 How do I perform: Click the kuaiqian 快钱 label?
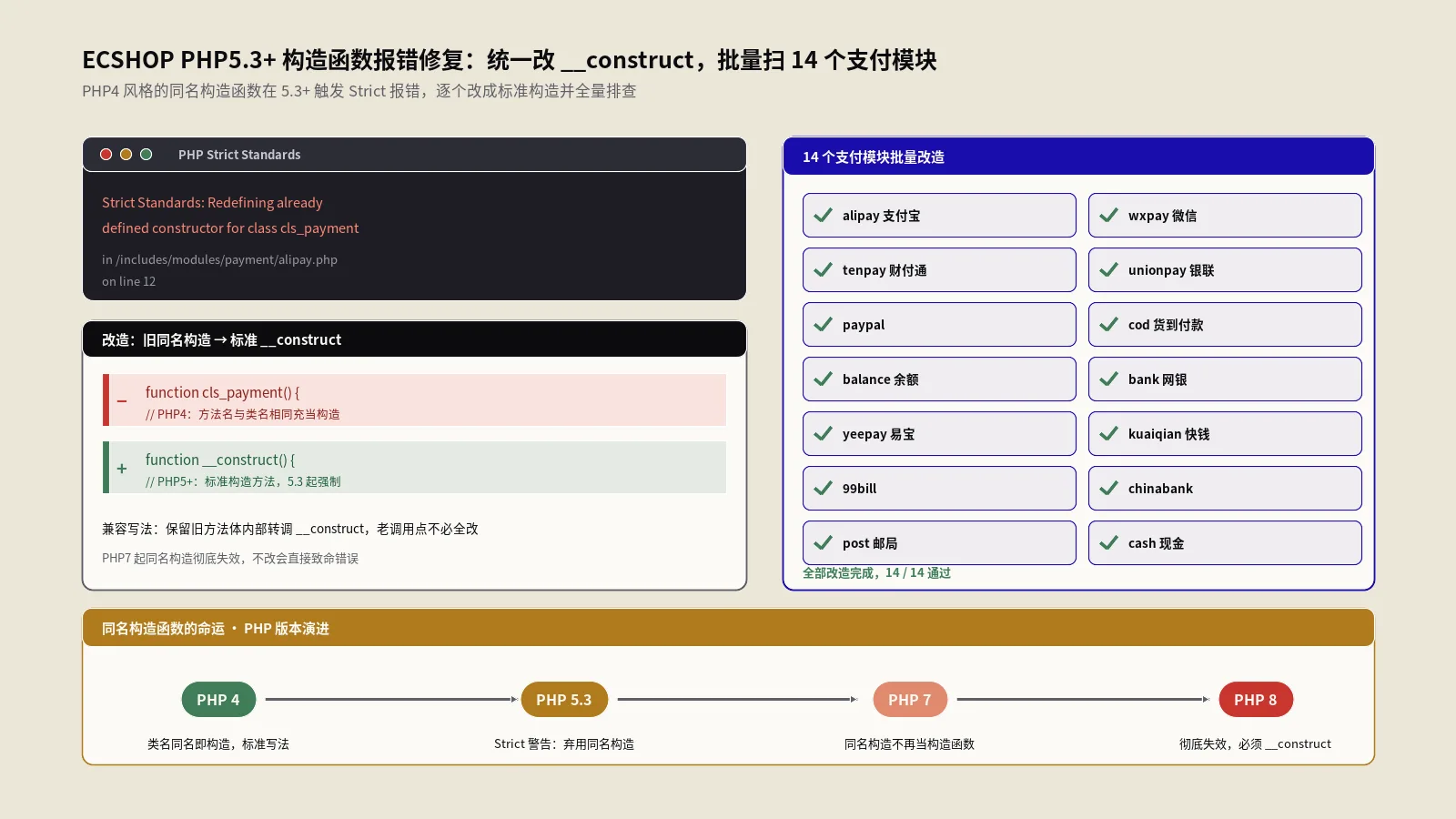click(1169, 434)
